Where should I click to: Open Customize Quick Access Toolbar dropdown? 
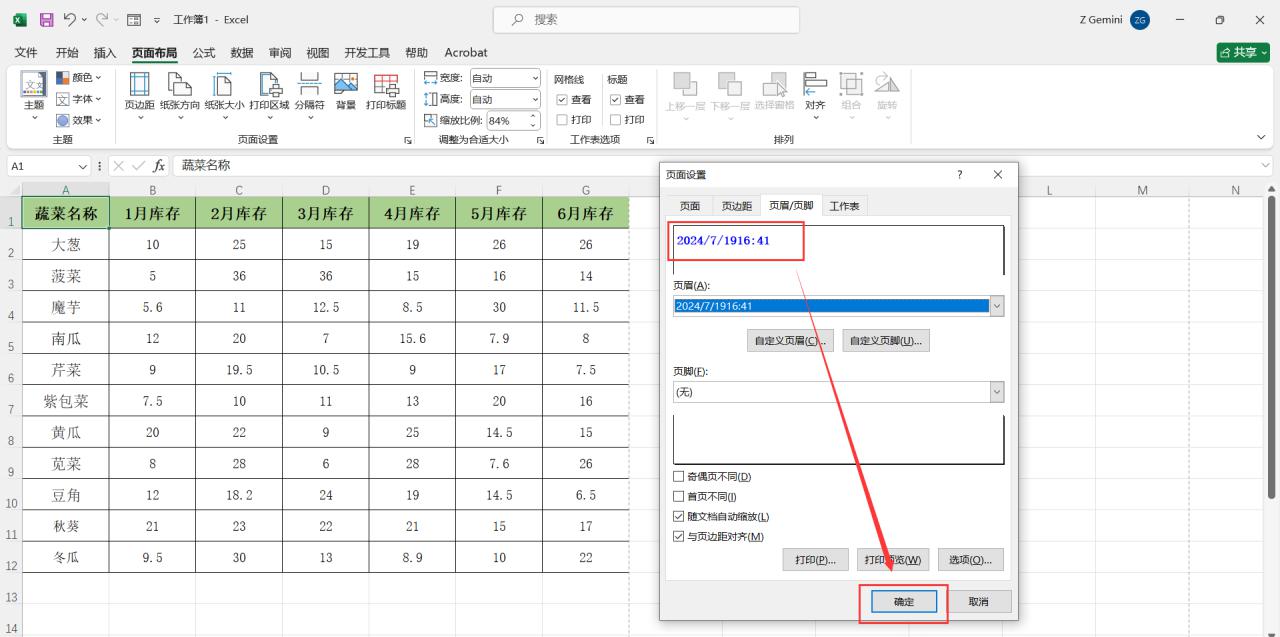[x=157, y=20]
